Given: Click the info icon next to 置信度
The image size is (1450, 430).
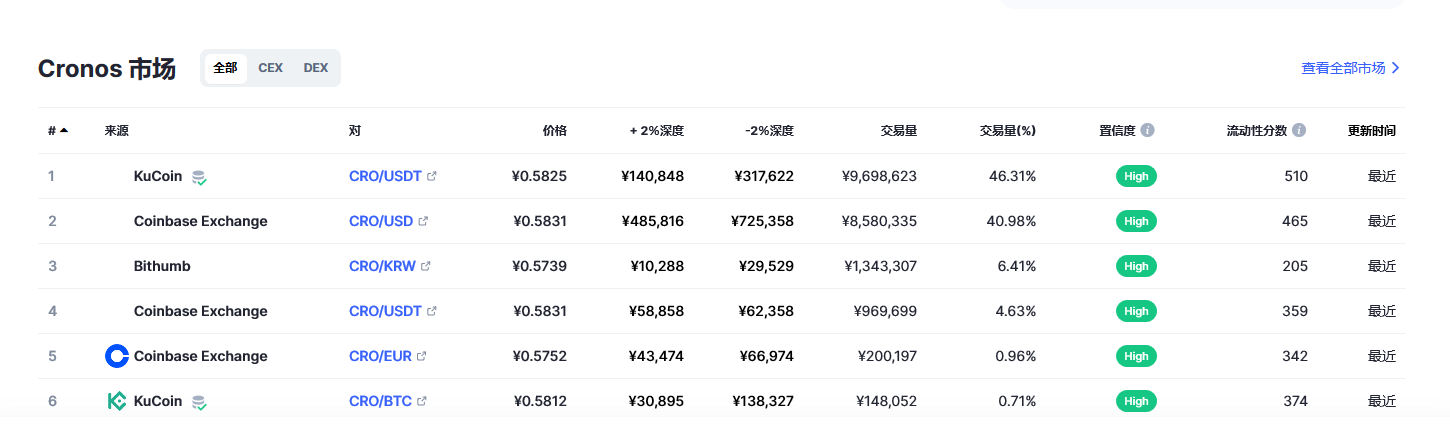Looking at the screenshot, I should click(x=1148, y=130).
